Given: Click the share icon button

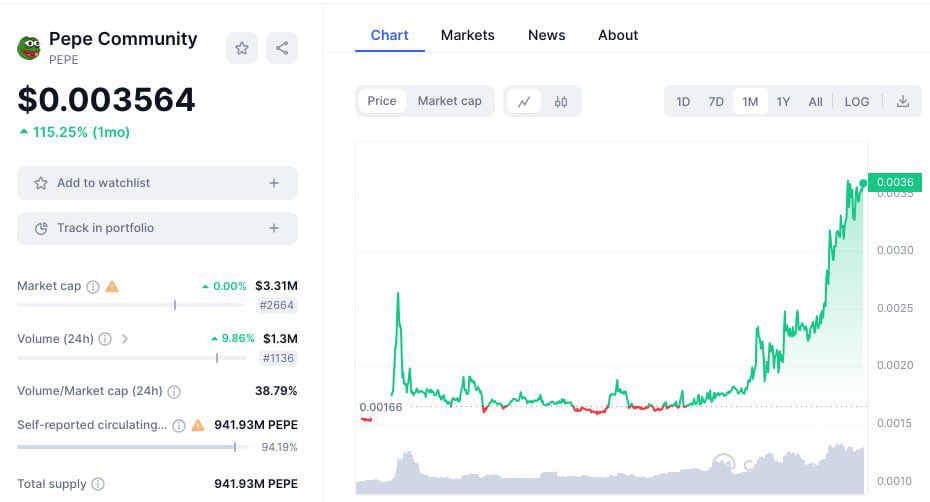Looking at the screenshot, I should pos(282,48).
